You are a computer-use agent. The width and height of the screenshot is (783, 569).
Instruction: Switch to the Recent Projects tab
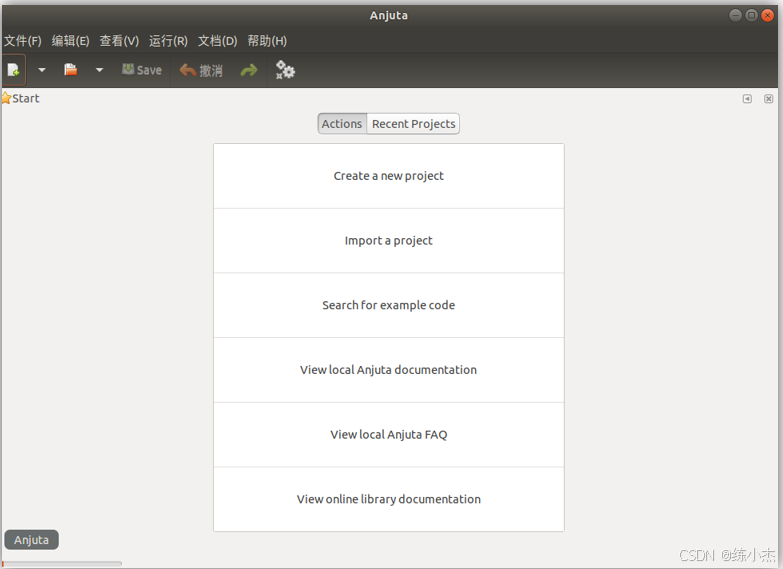[x=413, y=124]
